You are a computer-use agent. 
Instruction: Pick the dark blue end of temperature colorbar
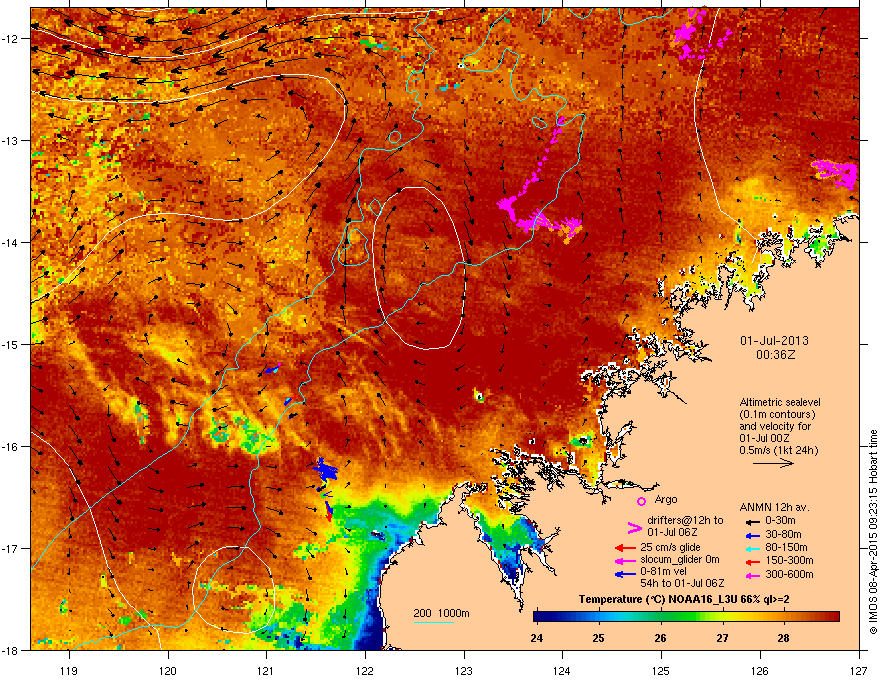click(x=539, y=617)
